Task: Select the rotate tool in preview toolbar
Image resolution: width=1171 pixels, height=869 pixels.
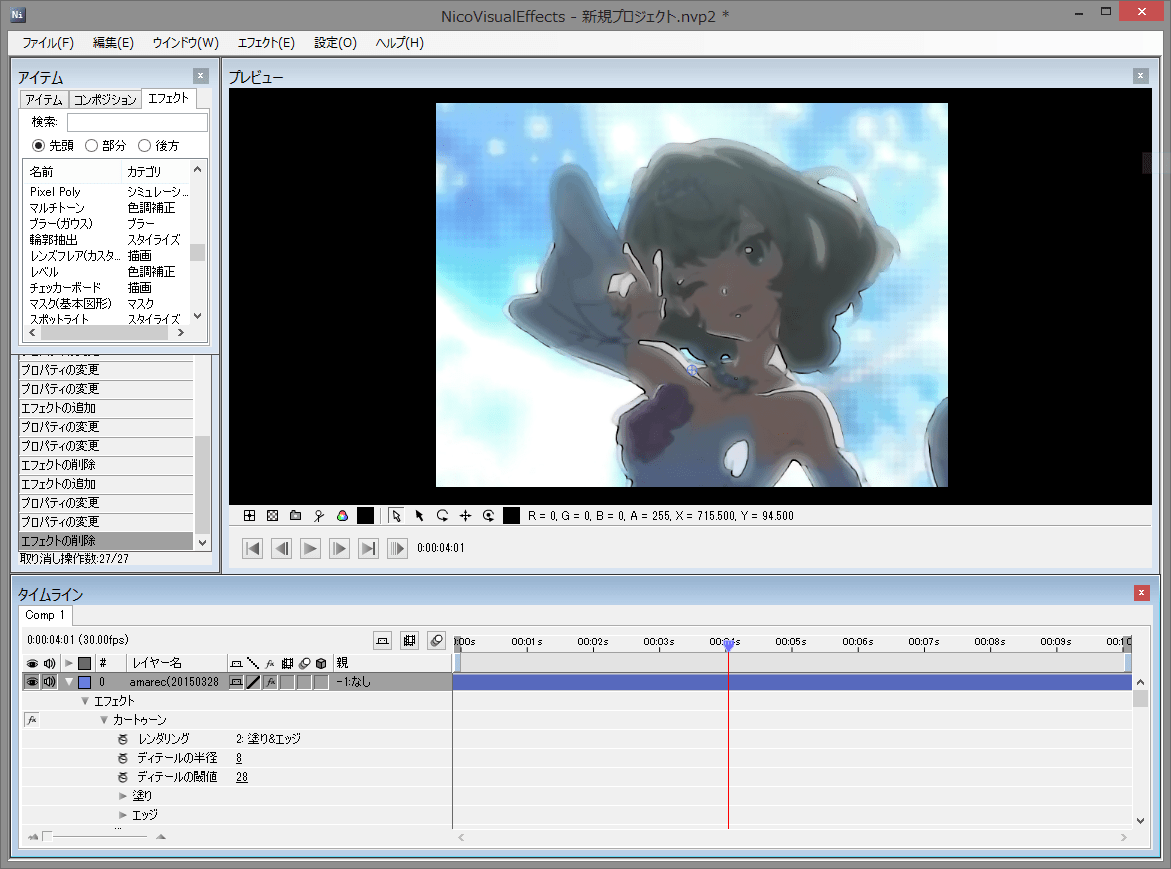Action: point(442,516)
